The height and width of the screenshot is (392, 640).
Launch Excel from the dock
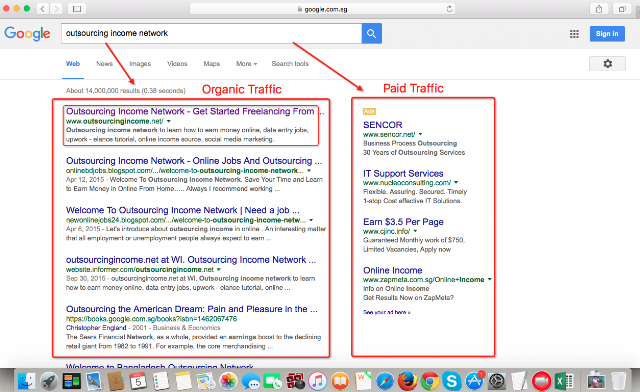pos(564,381)
